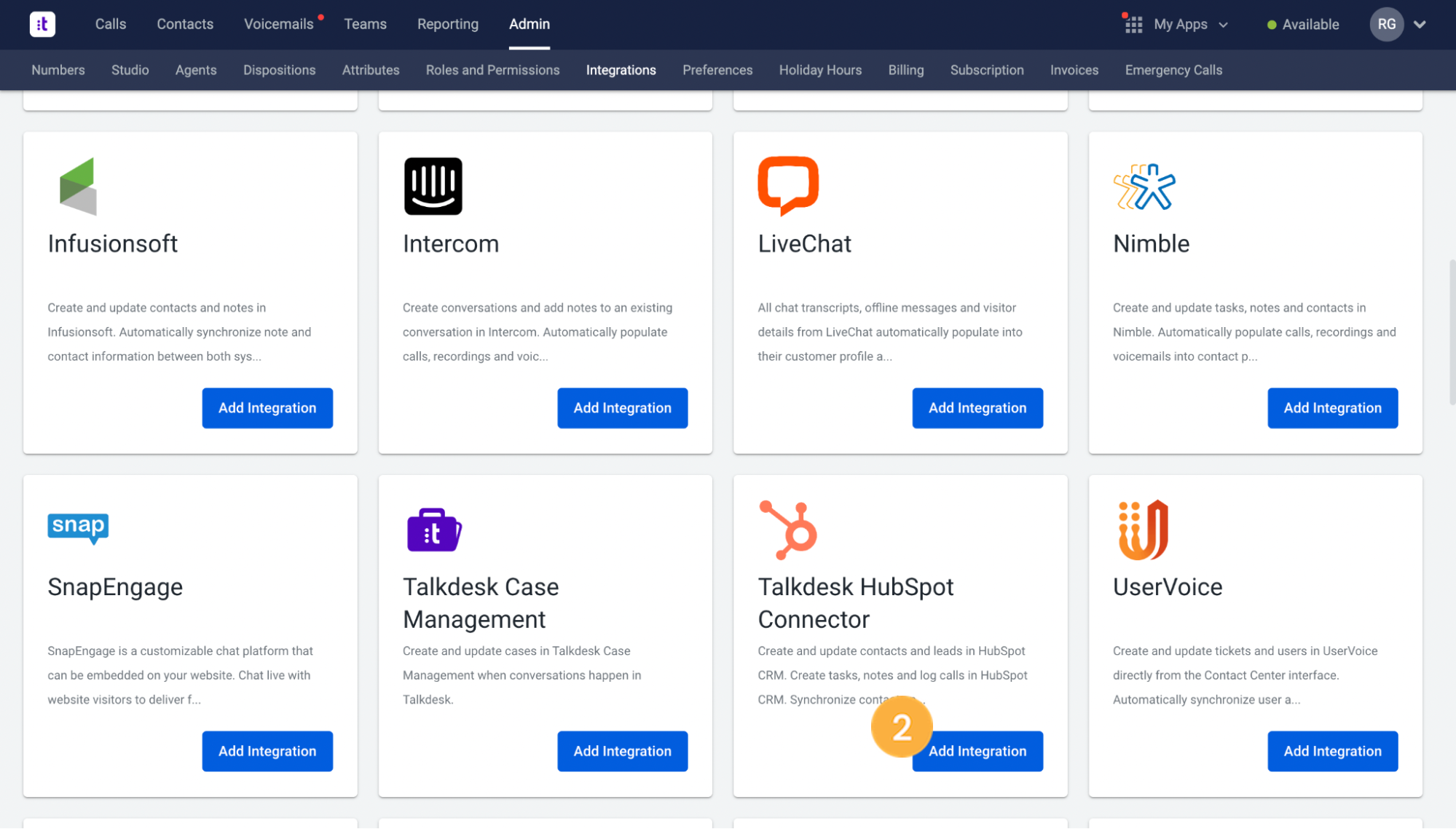Click the SnapEngage snap logo
The image size is (1456, 829).
point(78,528)
